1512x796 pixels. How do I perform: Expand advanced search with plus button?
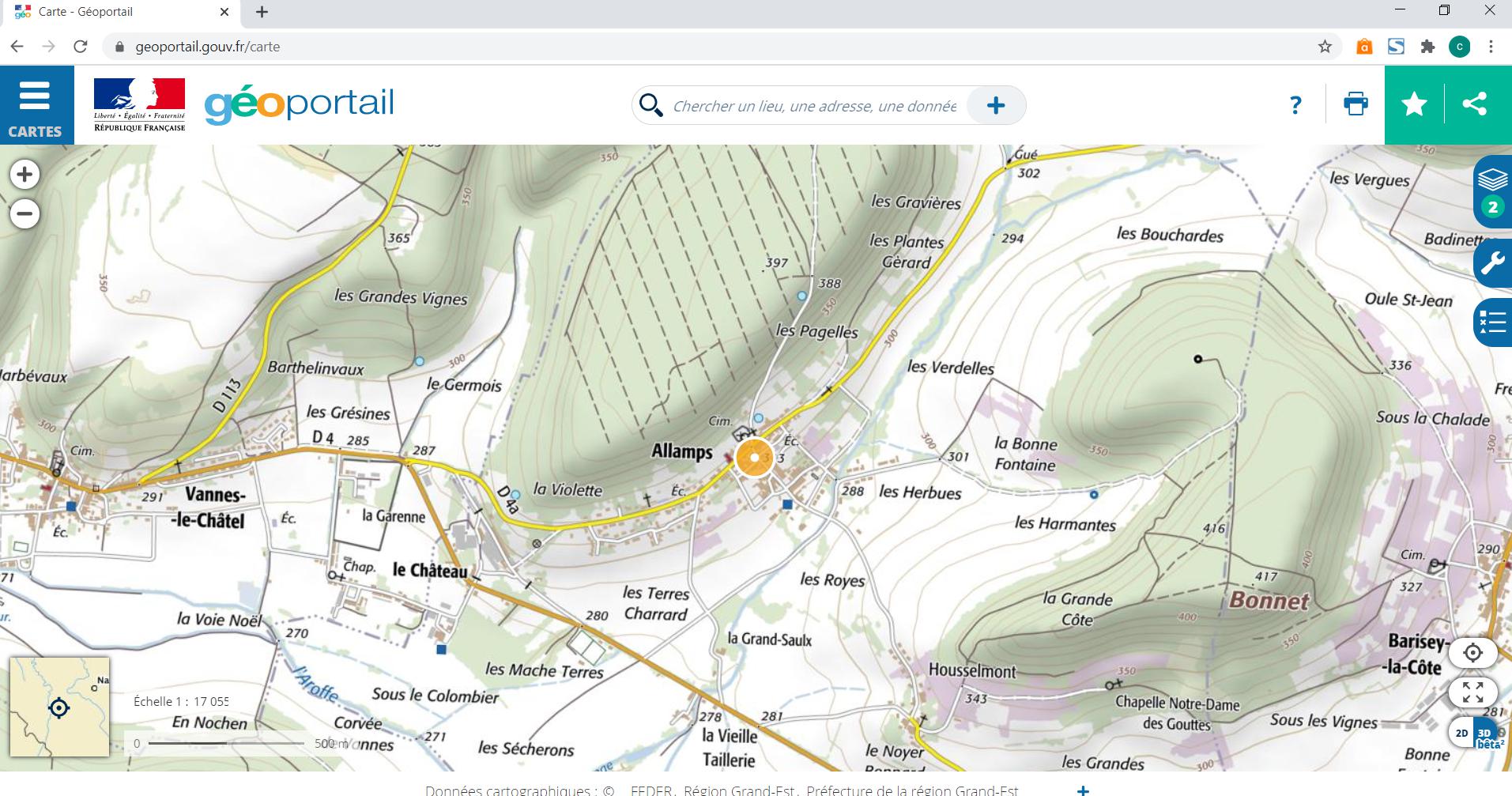(x=996, y=105)
